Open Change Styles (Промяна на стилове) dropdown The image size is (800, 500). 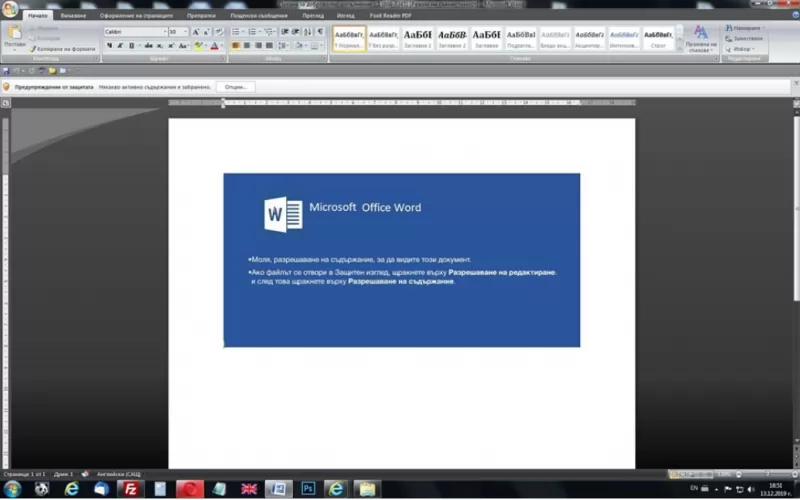pos(701,39)
